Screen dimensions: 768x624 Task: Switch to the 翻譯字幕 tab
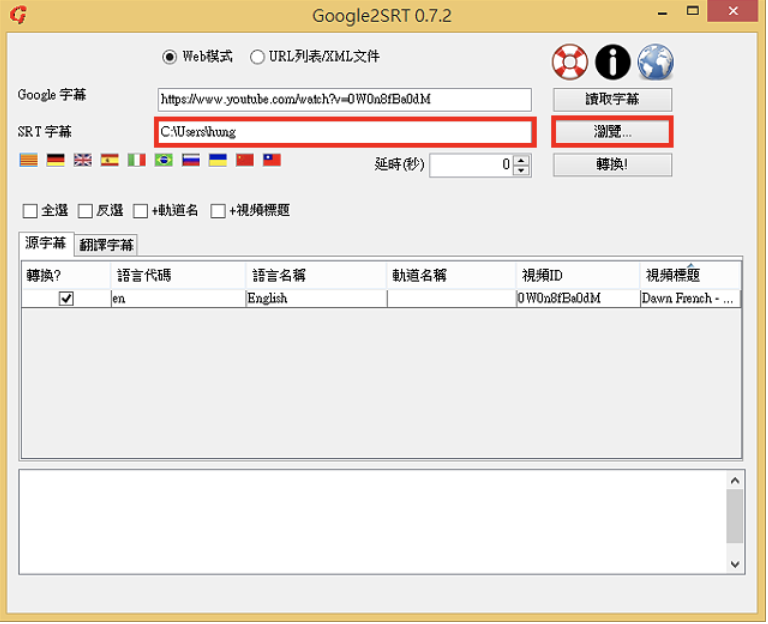[x=106, y=245]
